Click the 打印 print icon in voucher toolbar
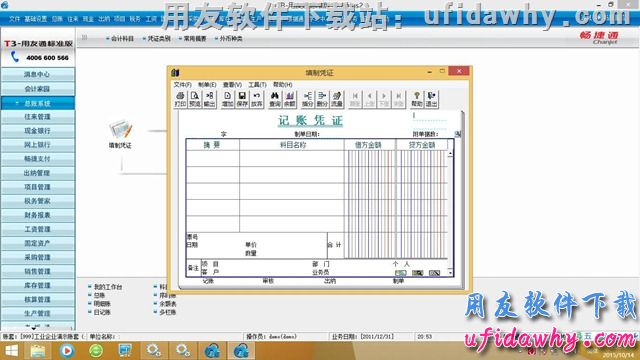Image resolution: width=640 pixels, height=360 pixels. pos(180,99)
